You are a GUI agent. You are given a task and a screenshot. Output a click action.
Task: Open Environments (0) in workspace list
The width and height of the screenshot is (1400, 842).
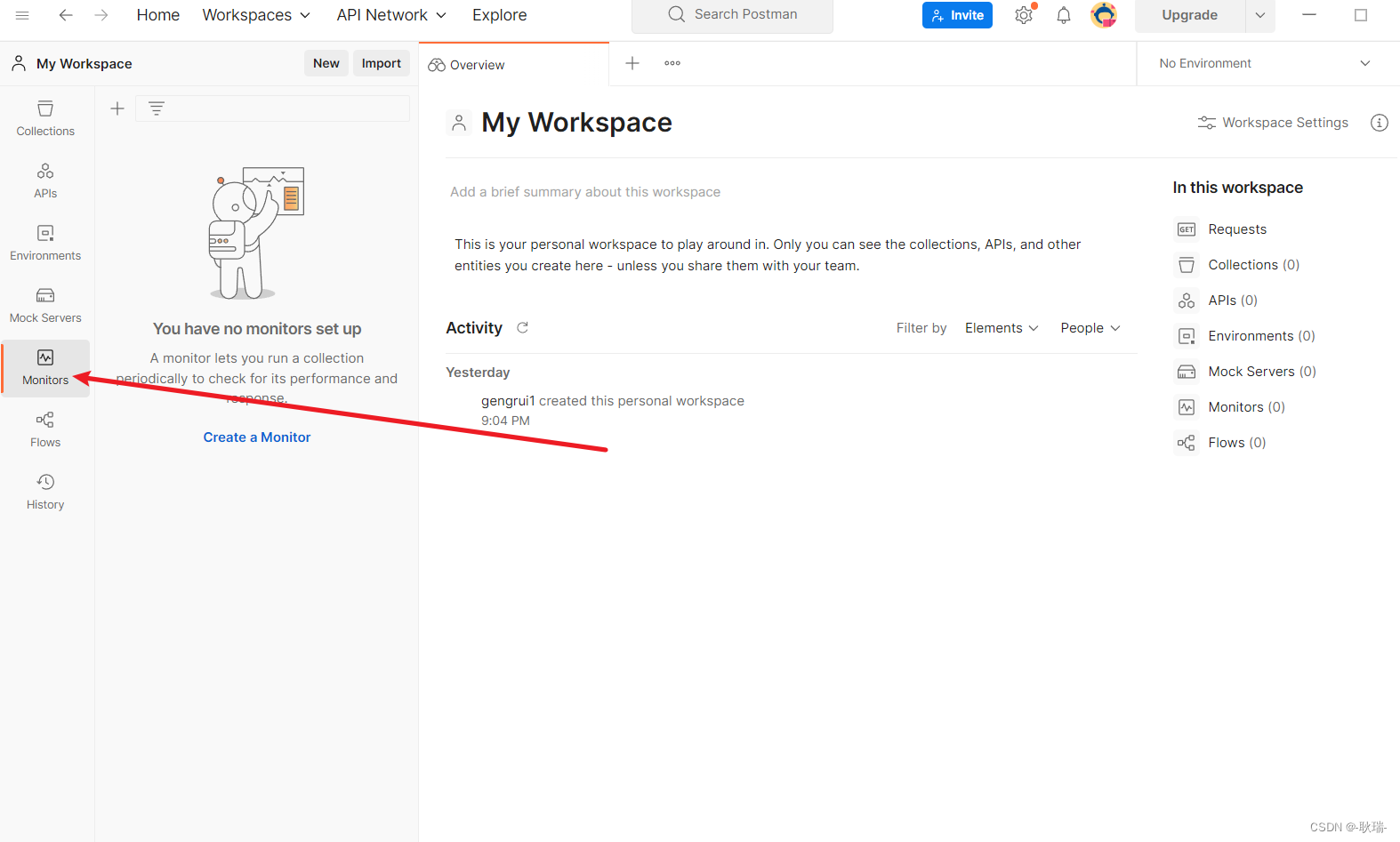coord(1261,336)
